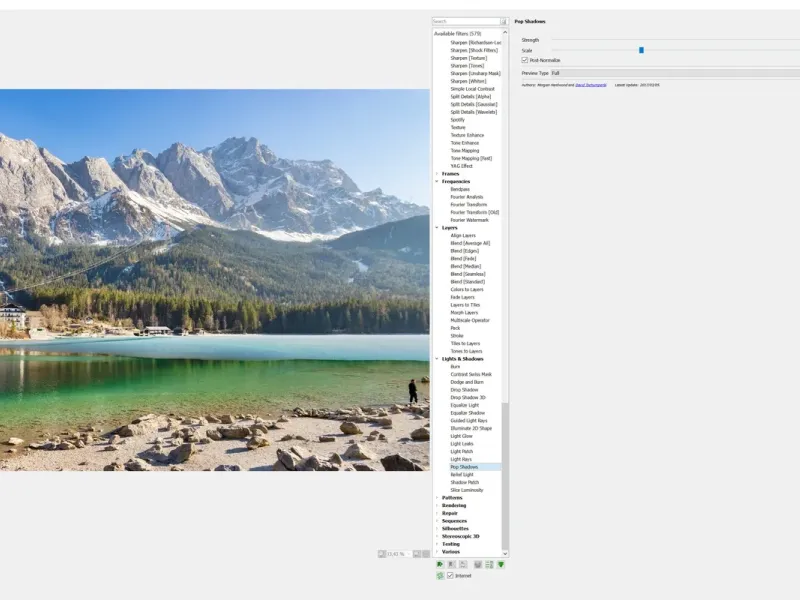Select the YAG Effect filter
This screenshot has width=800, height=600.
coord(461,166)
